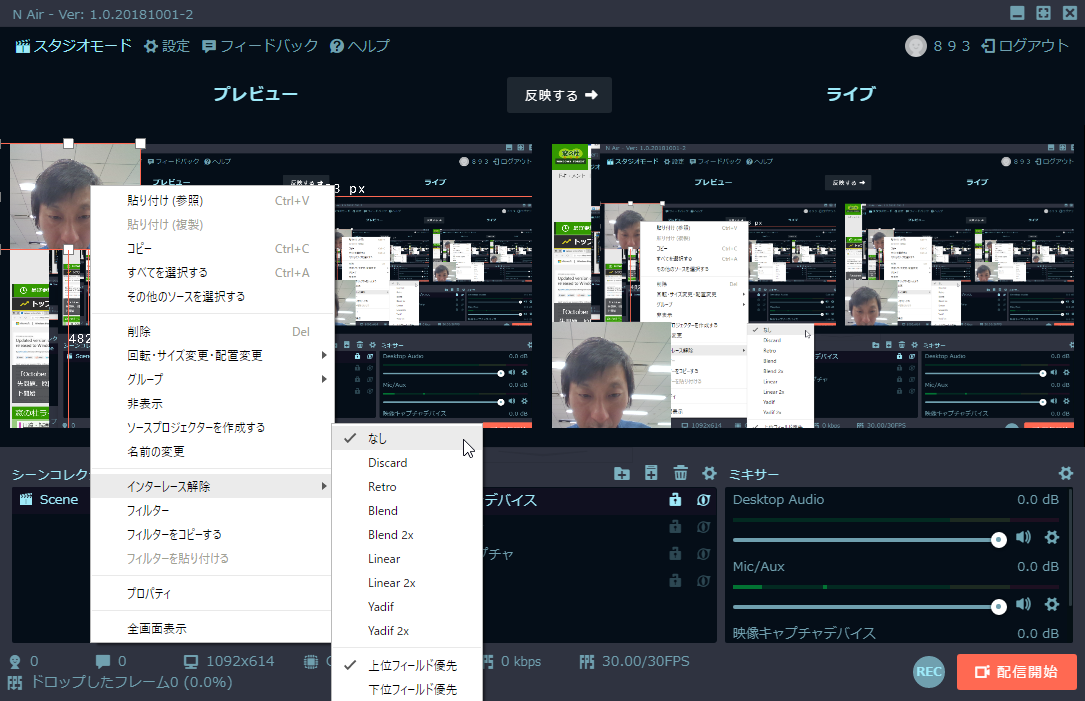Choose 非表示 to hide the source
Screen dimensions: 1085x701
tap(212, 403)
